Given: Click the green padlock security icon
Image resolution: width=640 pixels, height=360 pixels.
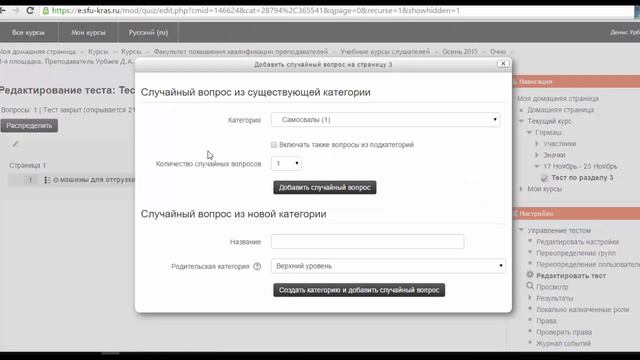Looking at the screenshot, I should (46, 11).
